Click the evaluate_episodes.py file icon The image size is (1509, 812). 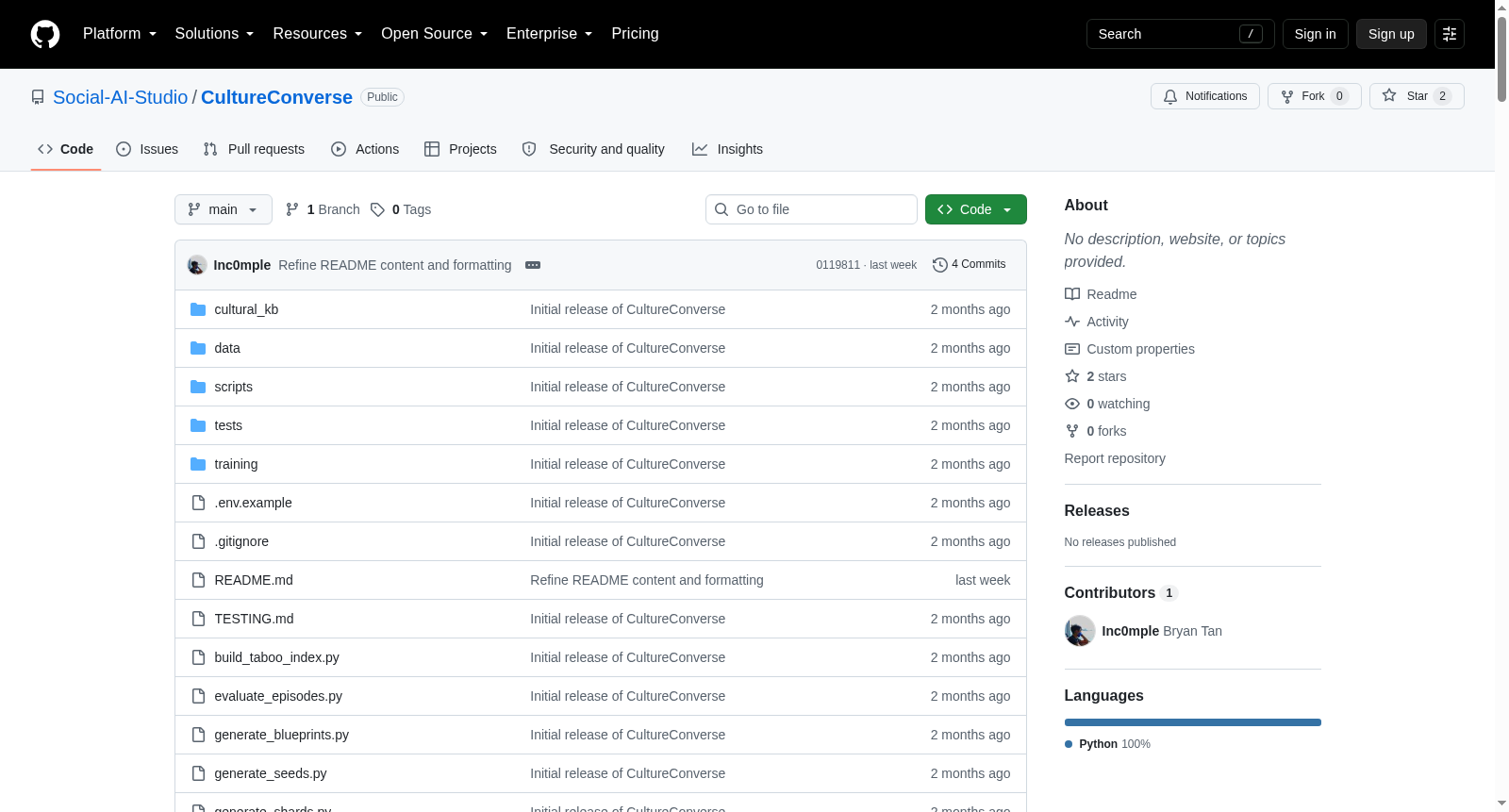click(x=198, y=696)
